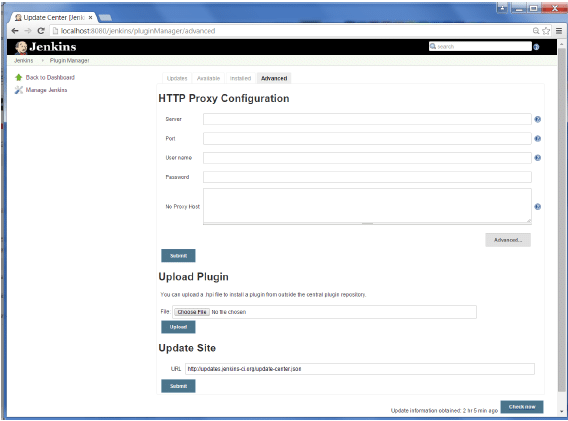
Task: Open help for the Port field
Action: tap(538, 138)
